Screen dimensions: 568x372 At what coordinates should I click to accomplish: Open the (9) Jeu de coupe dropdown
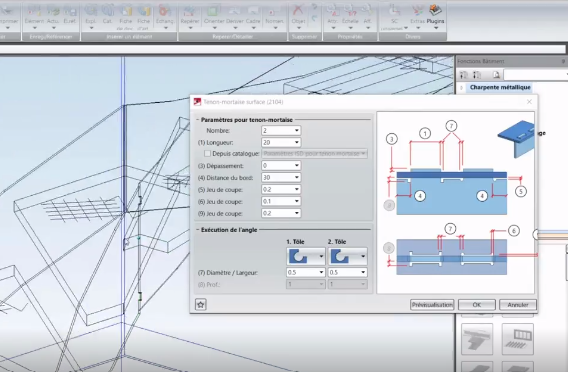point(297,213)
